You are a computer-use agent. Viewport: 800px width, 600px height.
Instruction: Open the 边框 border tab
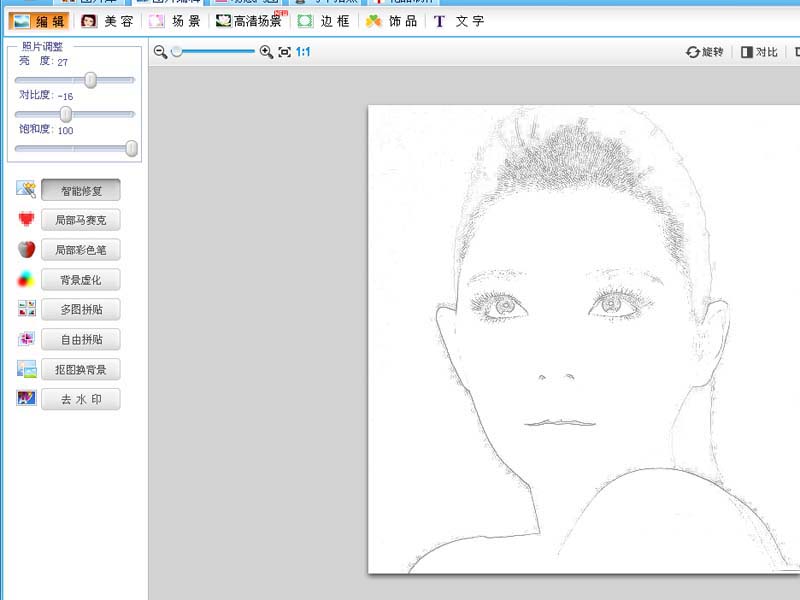324,21
